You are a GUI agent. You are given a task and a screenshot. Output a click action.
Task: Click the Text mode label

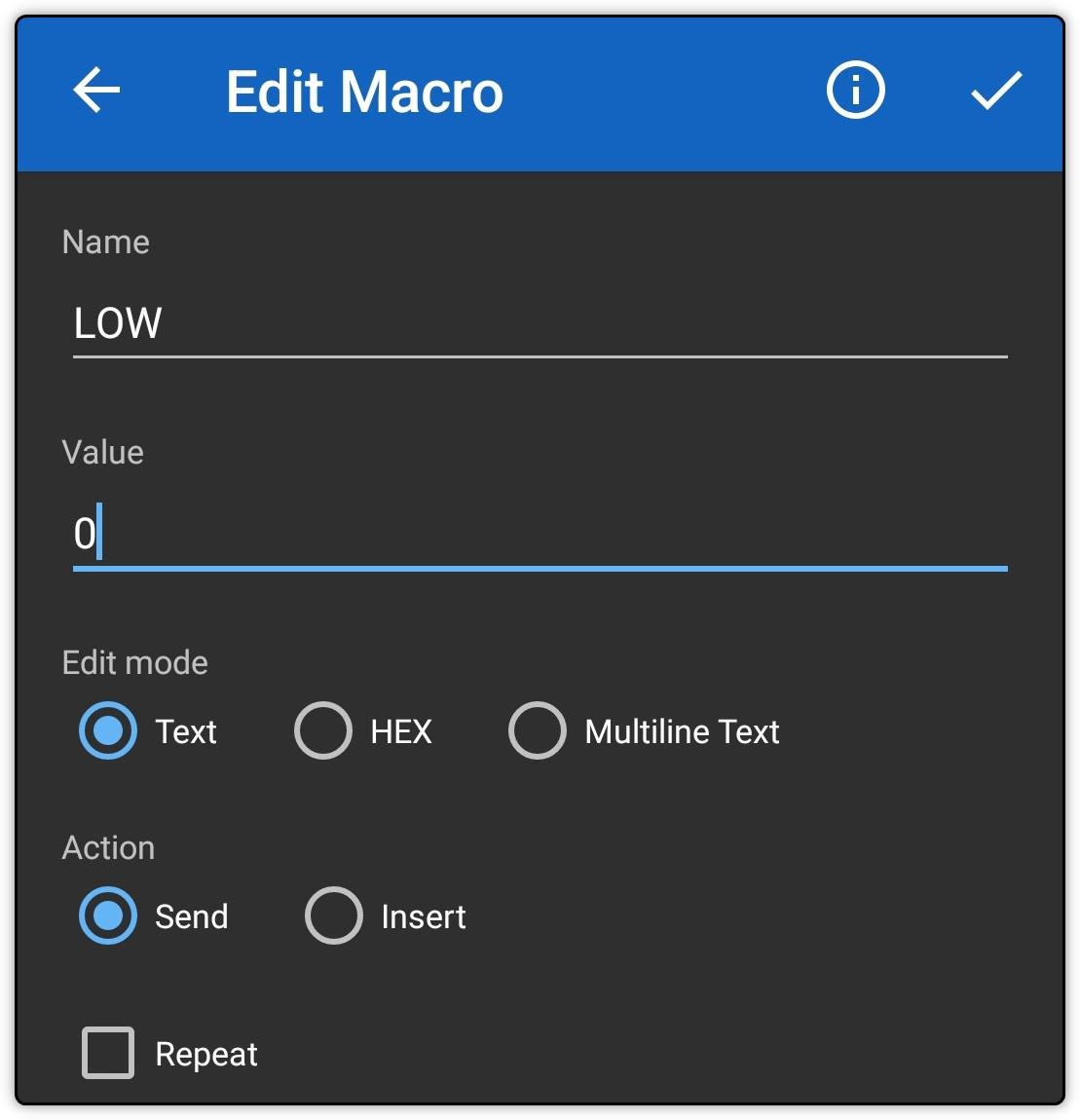[x=186, y=731]
